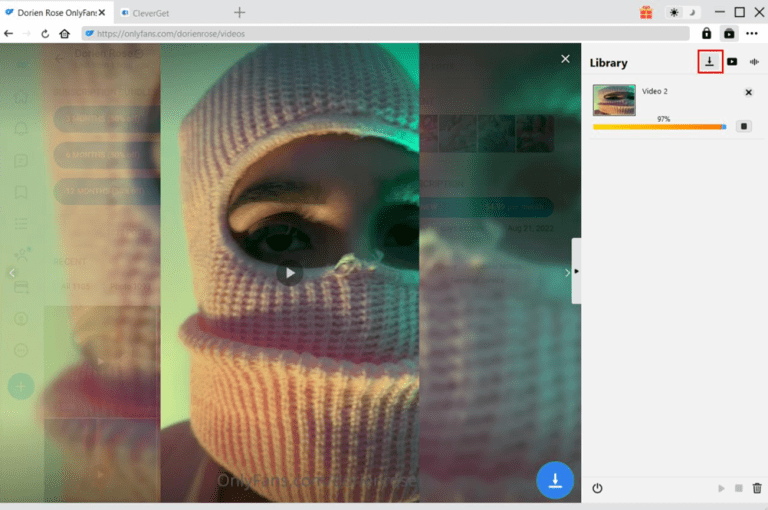The width and height of the screenshot is (768, 510).
Task: Delete all tasks with the trash icon
Action: point(757,488)
